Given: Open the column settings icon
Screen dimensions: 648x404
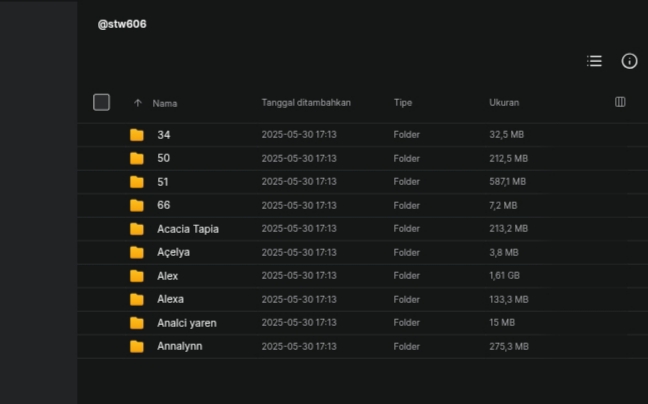Looking at the screenshot, I should click(620, 102).
